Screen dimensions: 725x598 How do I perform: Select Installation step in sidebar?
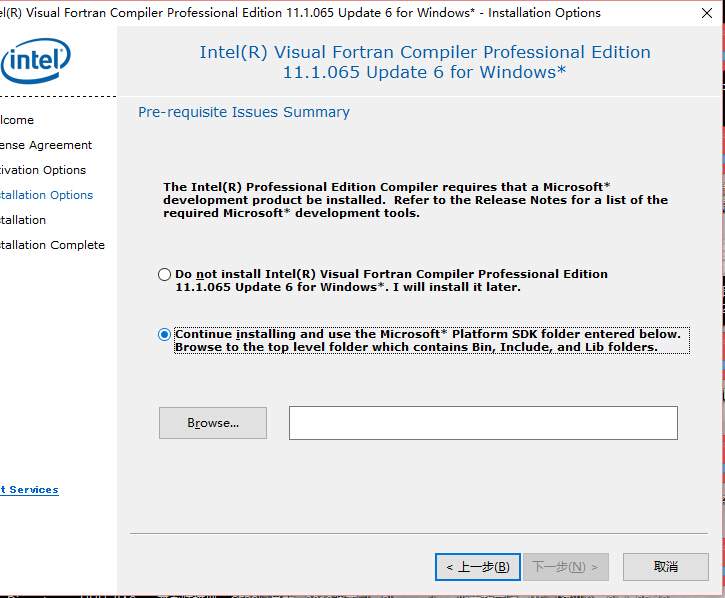(x=23, y=220)
